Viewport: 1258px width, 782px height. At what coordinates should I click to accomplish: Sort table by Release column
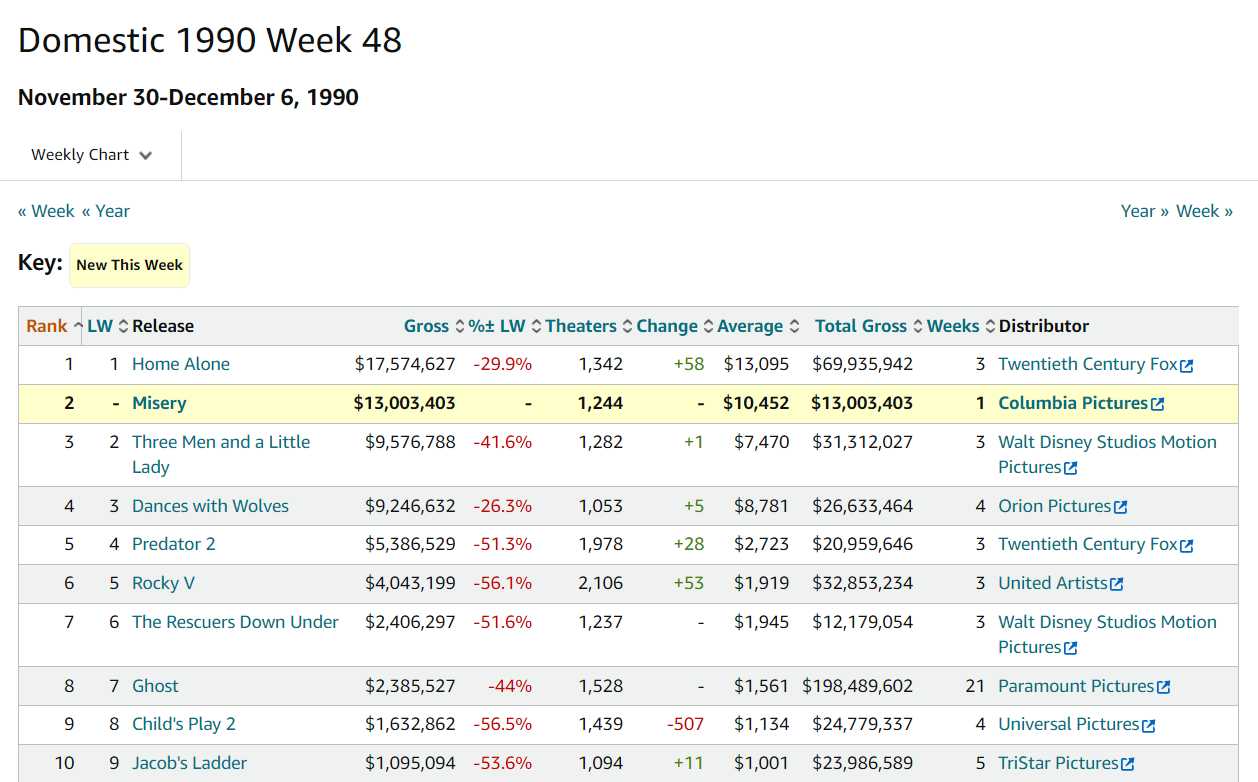click(x=163, y=326)
